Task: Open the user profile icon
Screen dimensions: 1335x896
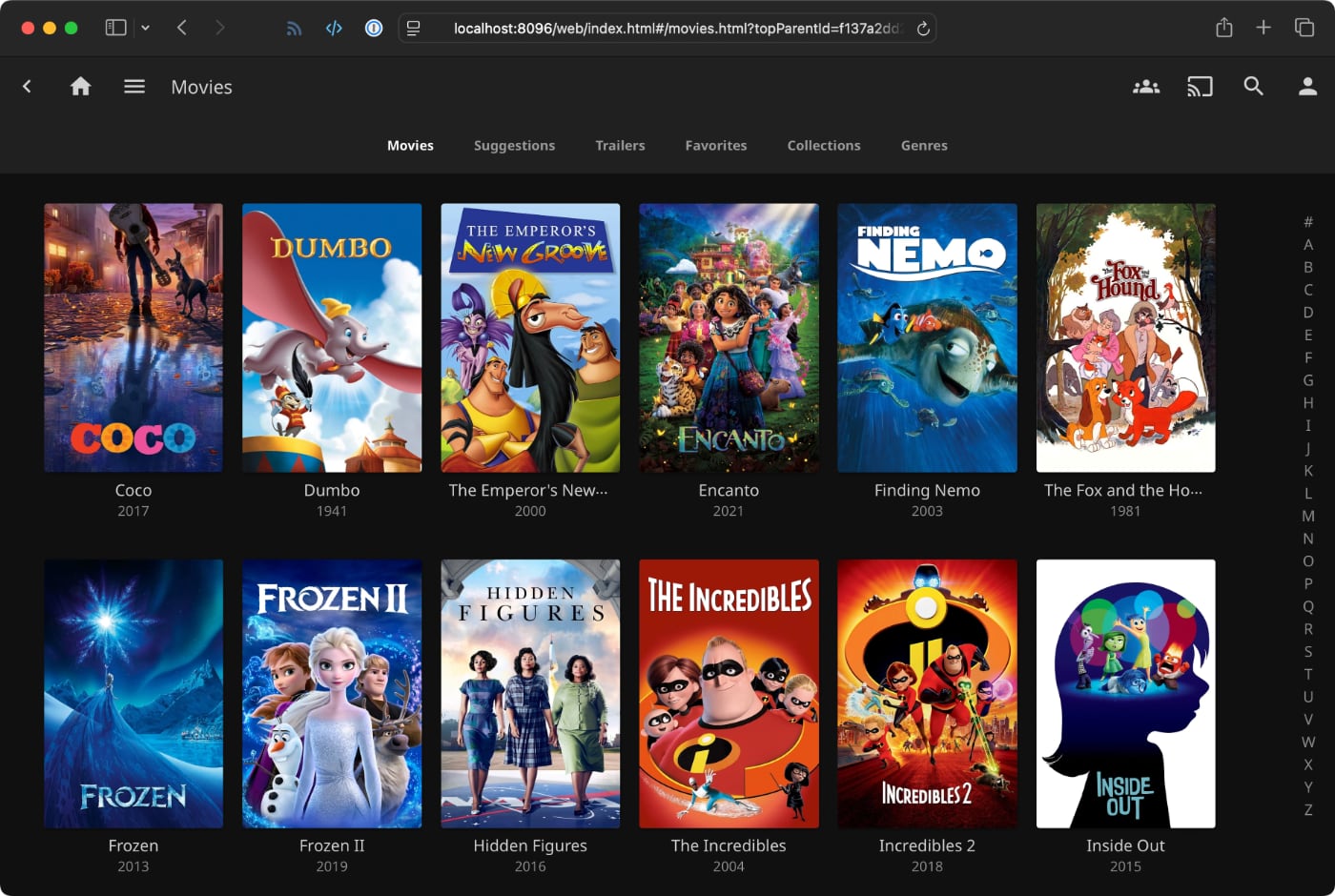Action: click(1308, 87)
